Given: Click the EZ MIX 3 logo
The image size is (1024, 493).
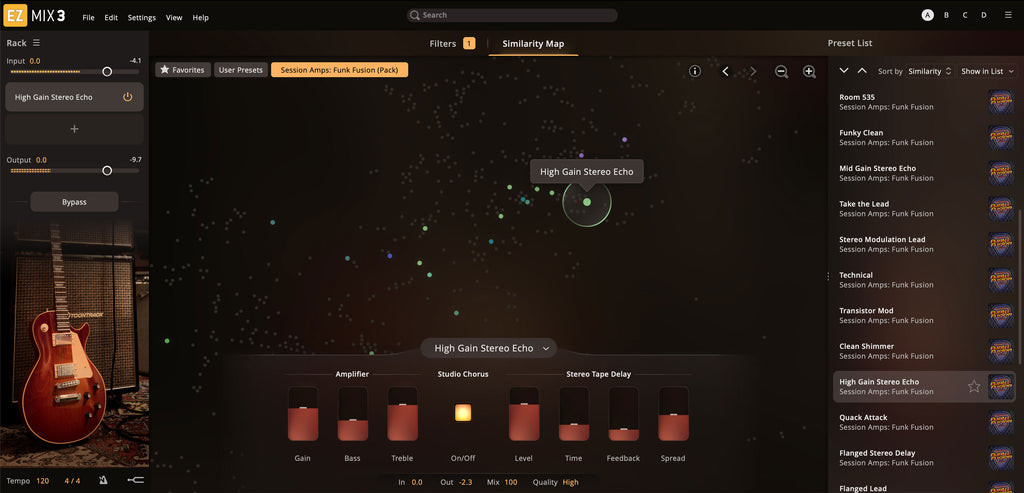Looking at the screenshot, I should coord(34,15).
